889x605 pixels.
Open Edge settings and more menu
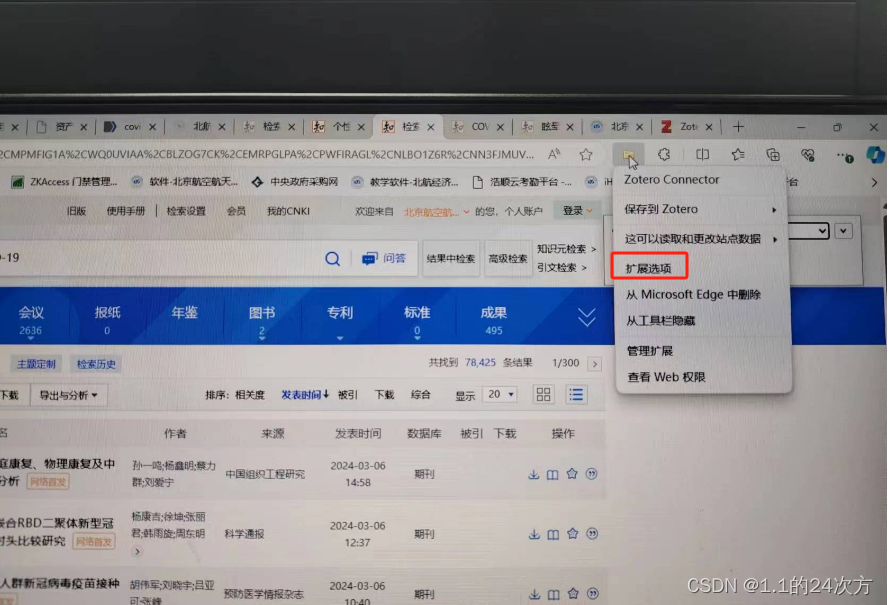[844, 155]
